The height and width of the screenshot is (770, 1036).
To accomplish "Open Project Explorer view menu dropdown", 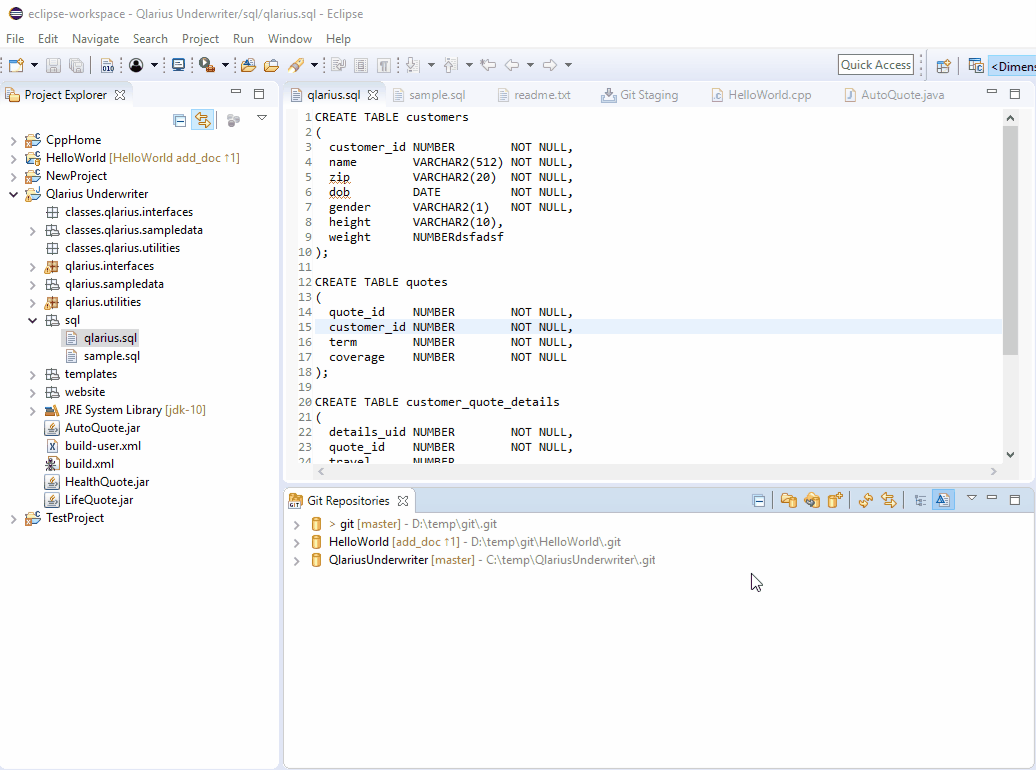I will [262, 118].
